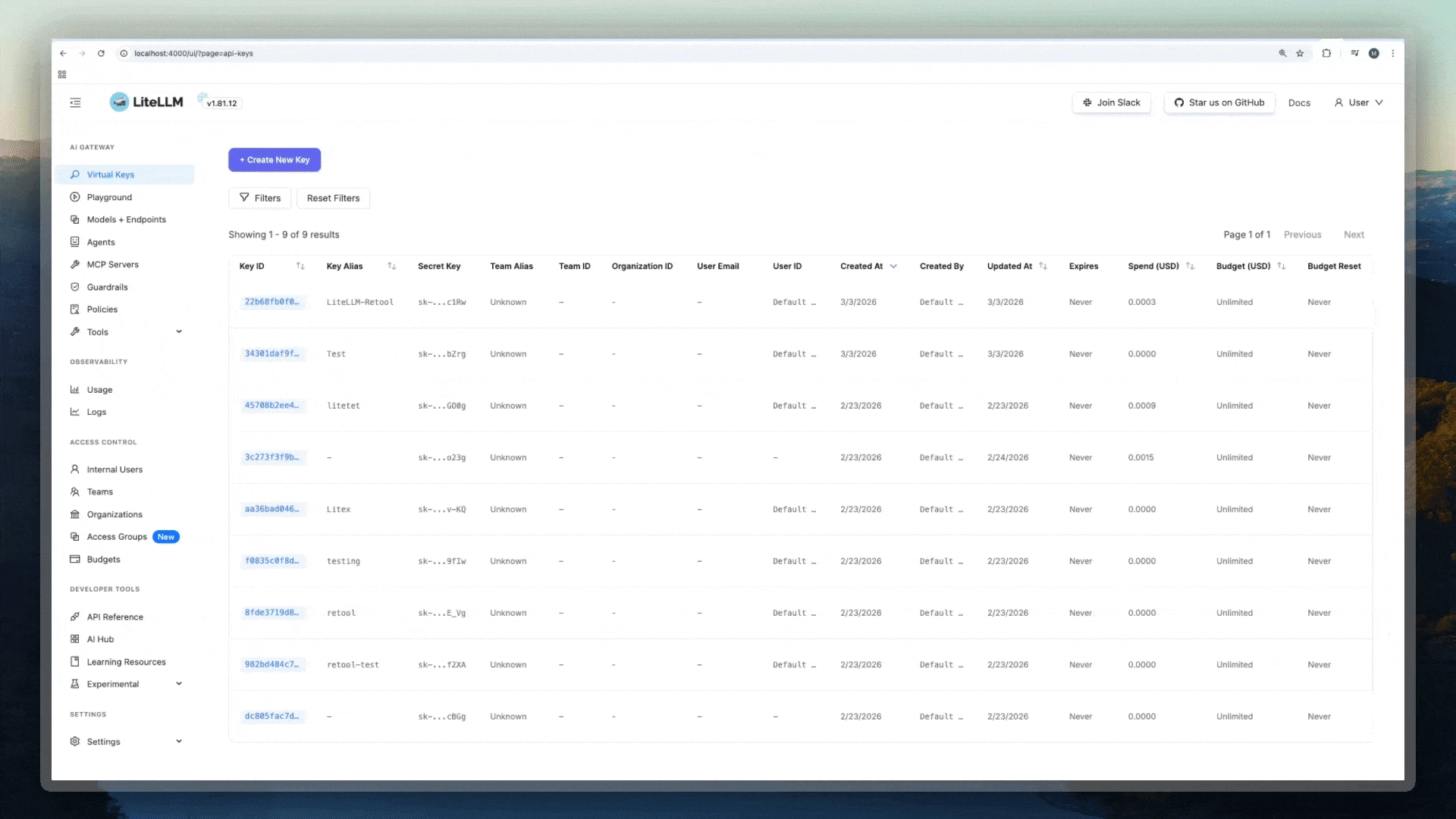Collapse the sidebar with hamburger icon
Viewport: 1456px width, 819px height.
(x=75, y=102)
